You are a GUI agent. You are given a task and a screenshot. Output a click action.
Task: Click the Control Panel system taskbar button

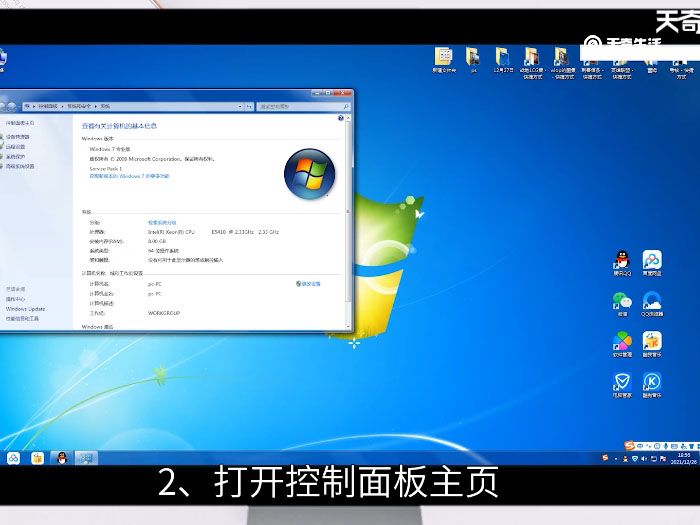coord(86,458)
